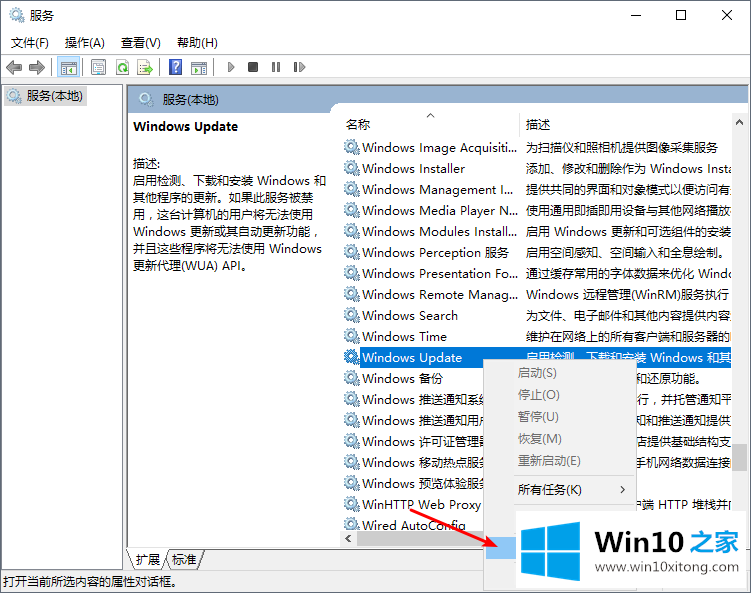
Task: Click the gear icon beside Windows Image Acquisition
Action: point(352,147)
